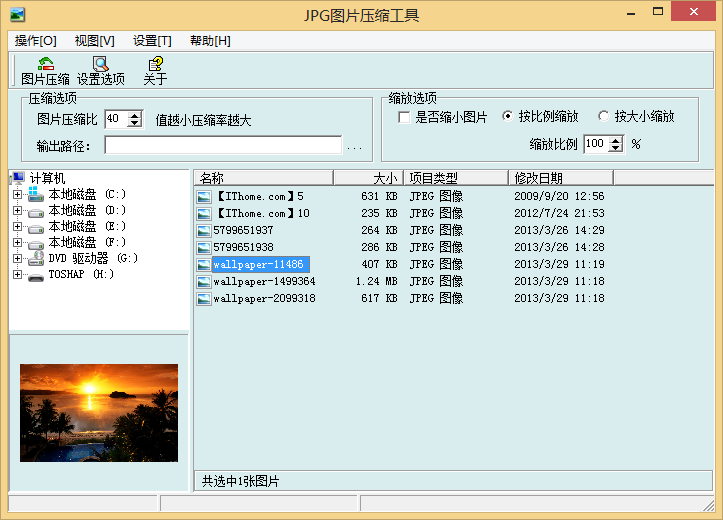The image size is (723, 520).
Task: Sort files by the 项目类型 column header
Action: [456, 177]
